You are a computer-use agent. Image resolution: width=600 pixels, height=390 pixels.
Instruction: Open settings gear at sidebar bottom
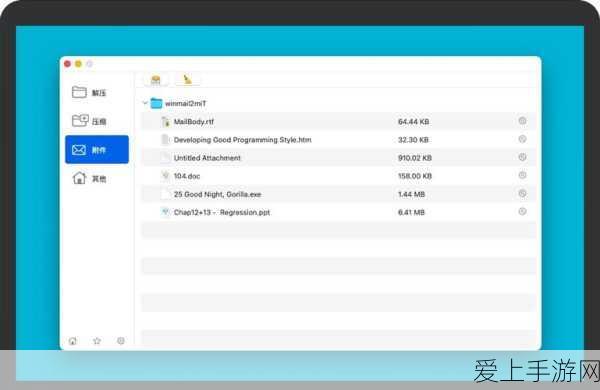[x=121, y=341]
